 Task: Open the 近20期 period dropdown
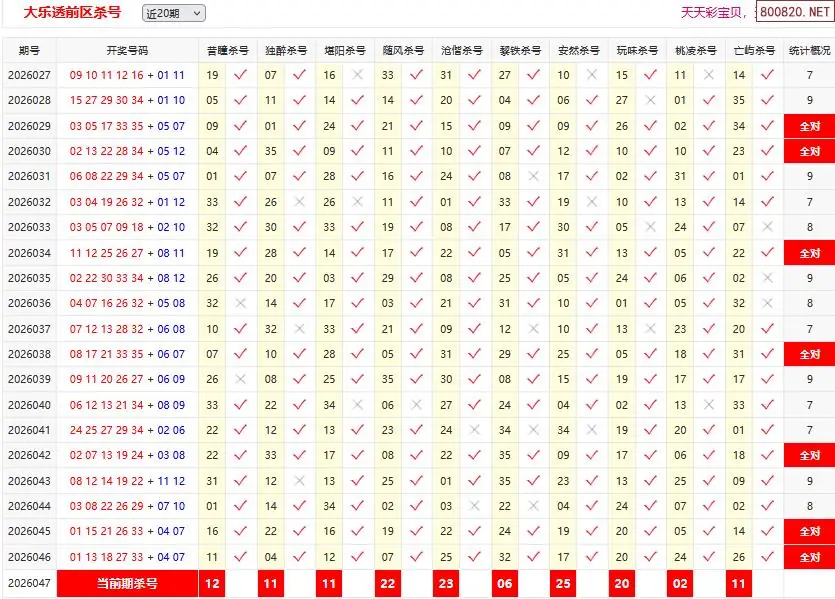point(173,13)
